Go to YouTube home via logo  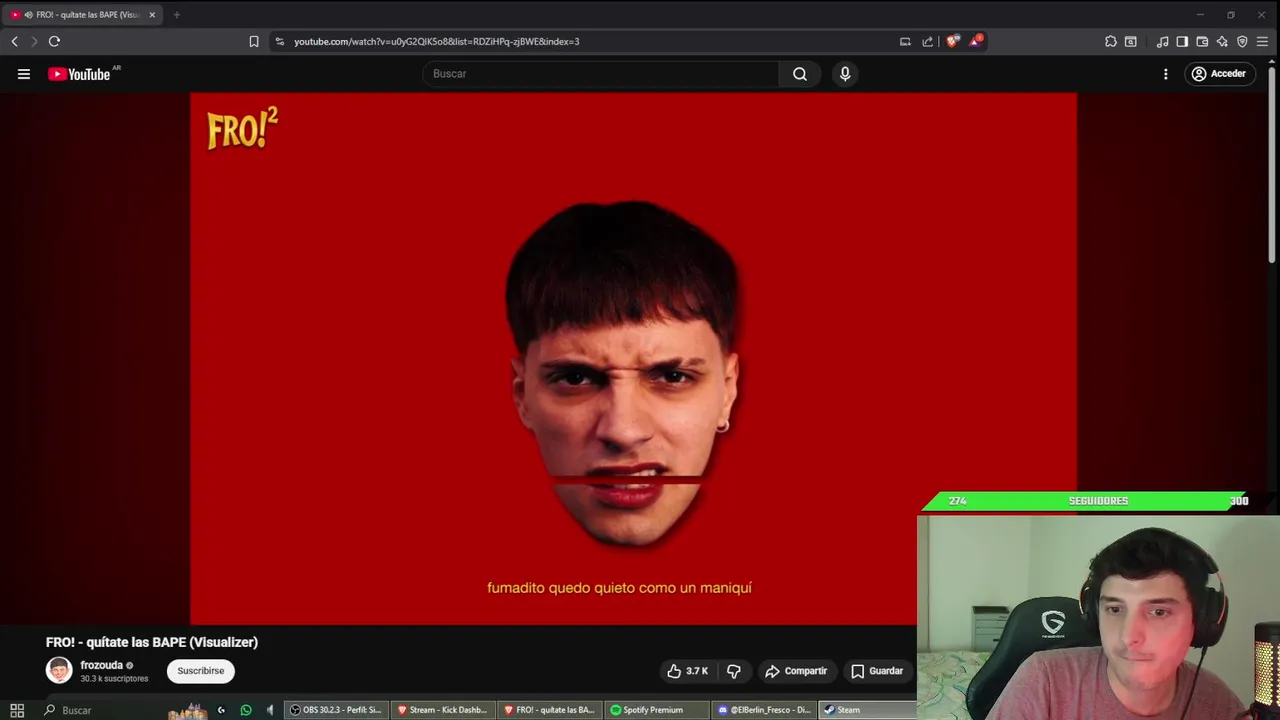tap(80, 74)
